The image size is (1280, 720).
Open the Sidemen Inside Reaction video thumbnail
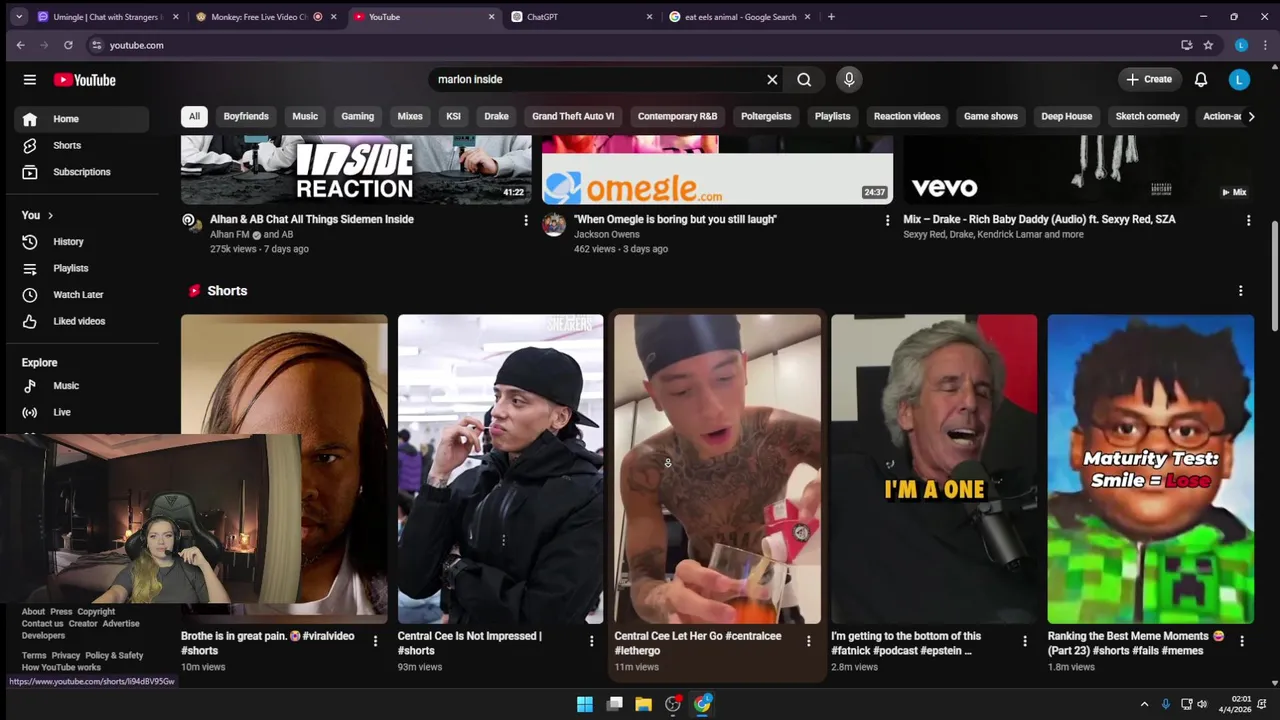356,170
